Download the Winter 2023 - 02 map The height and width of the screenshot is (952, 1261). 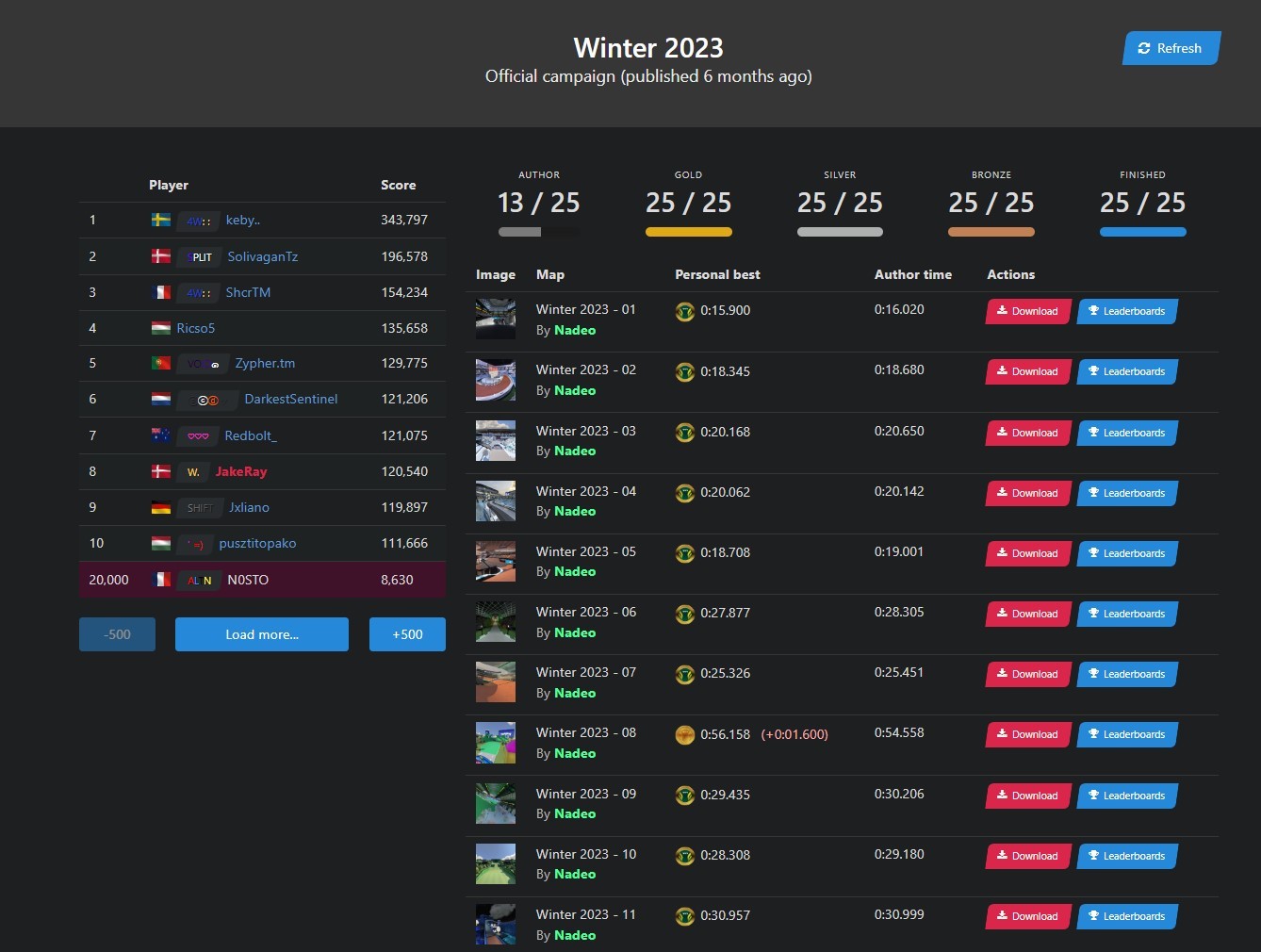pyautogui.click(x=1027, y=371)
